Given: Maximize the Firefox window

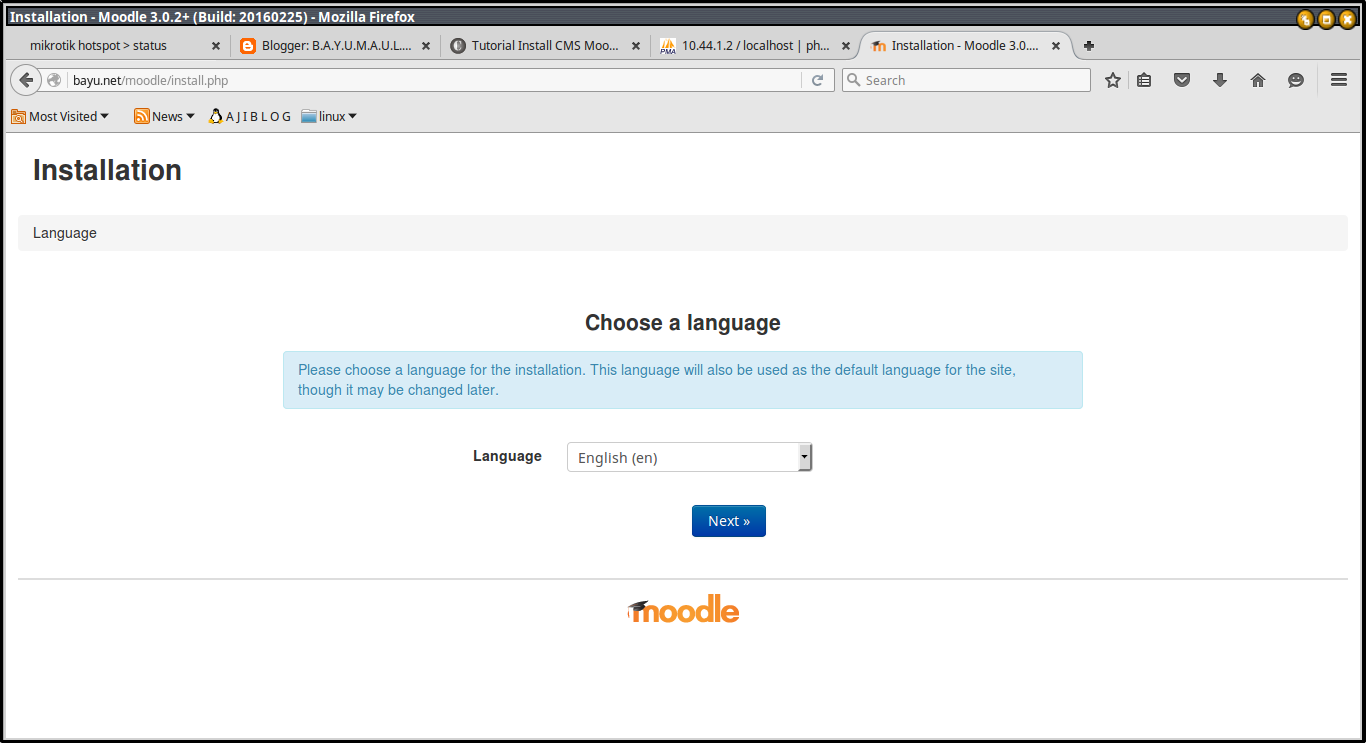Looking at the screenshot, I should click(1326, 19).
